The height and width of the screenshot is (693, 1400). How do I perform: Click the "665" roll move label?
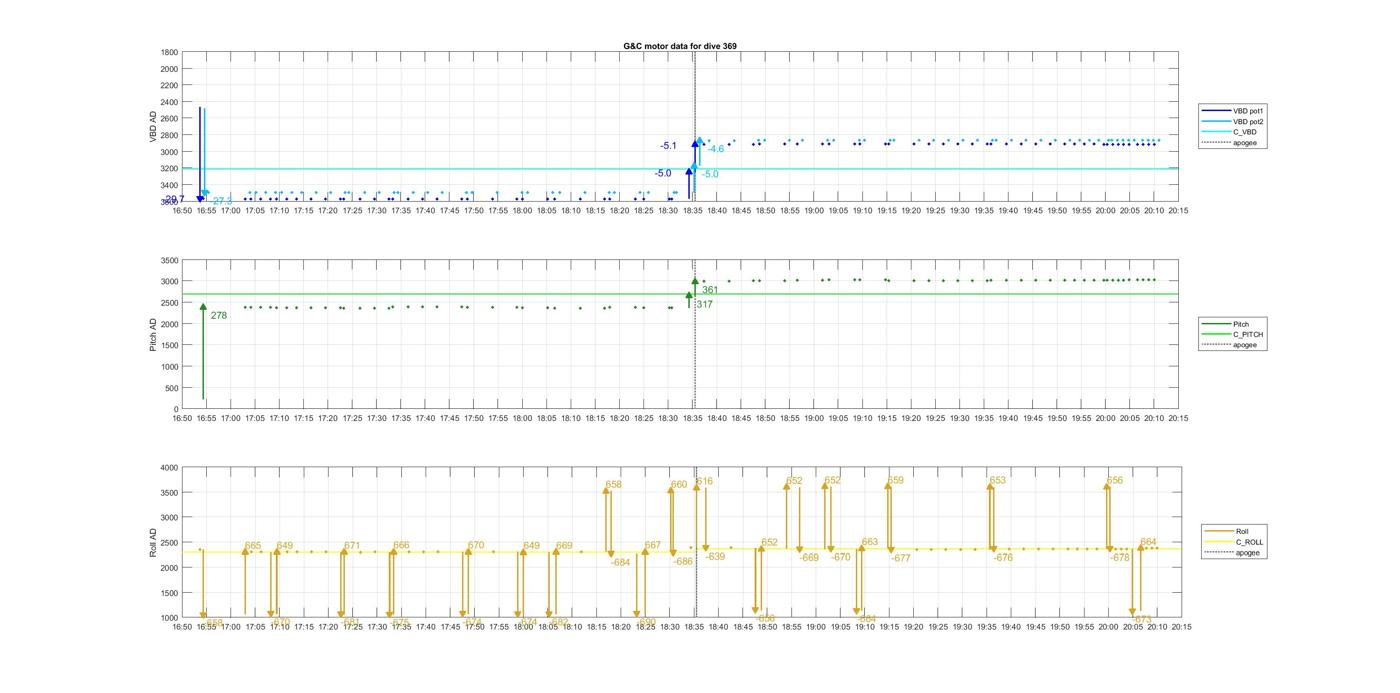pyautogui.click(x=253, y=546)
